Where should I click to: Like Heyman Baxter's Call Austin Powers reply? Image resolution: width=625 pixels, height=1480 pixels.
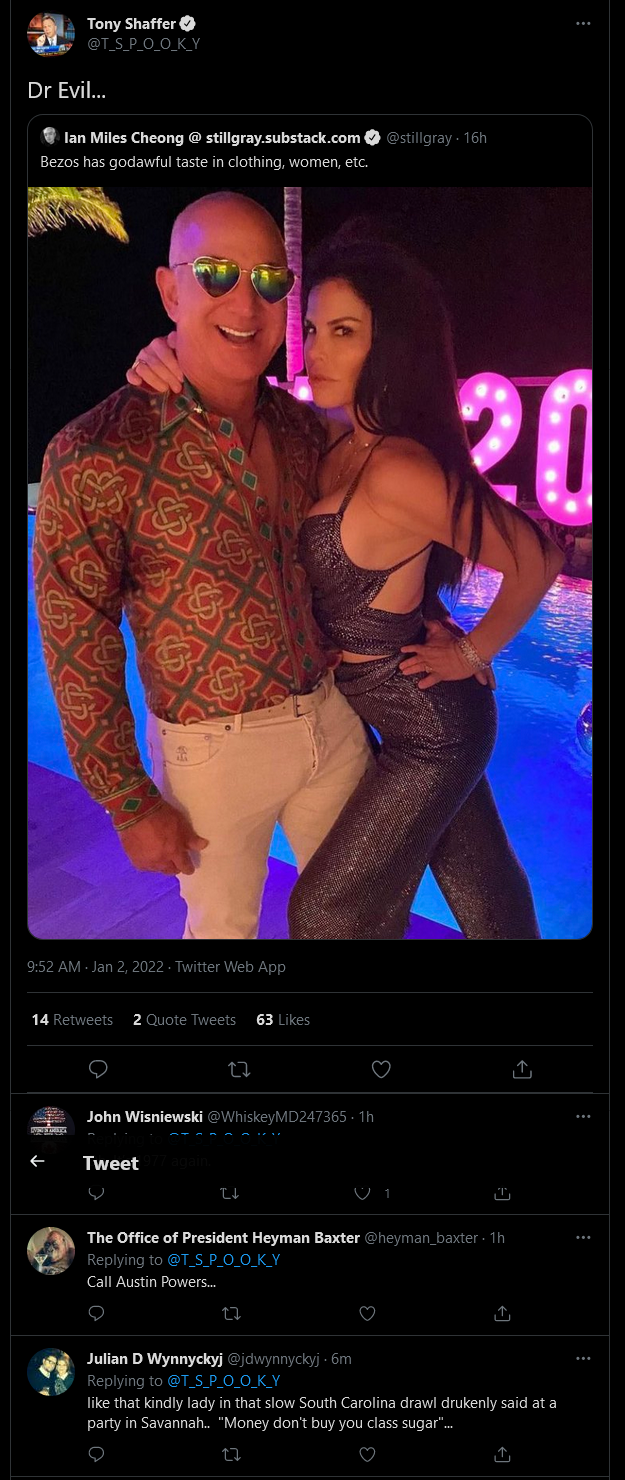coord(367,1312)
